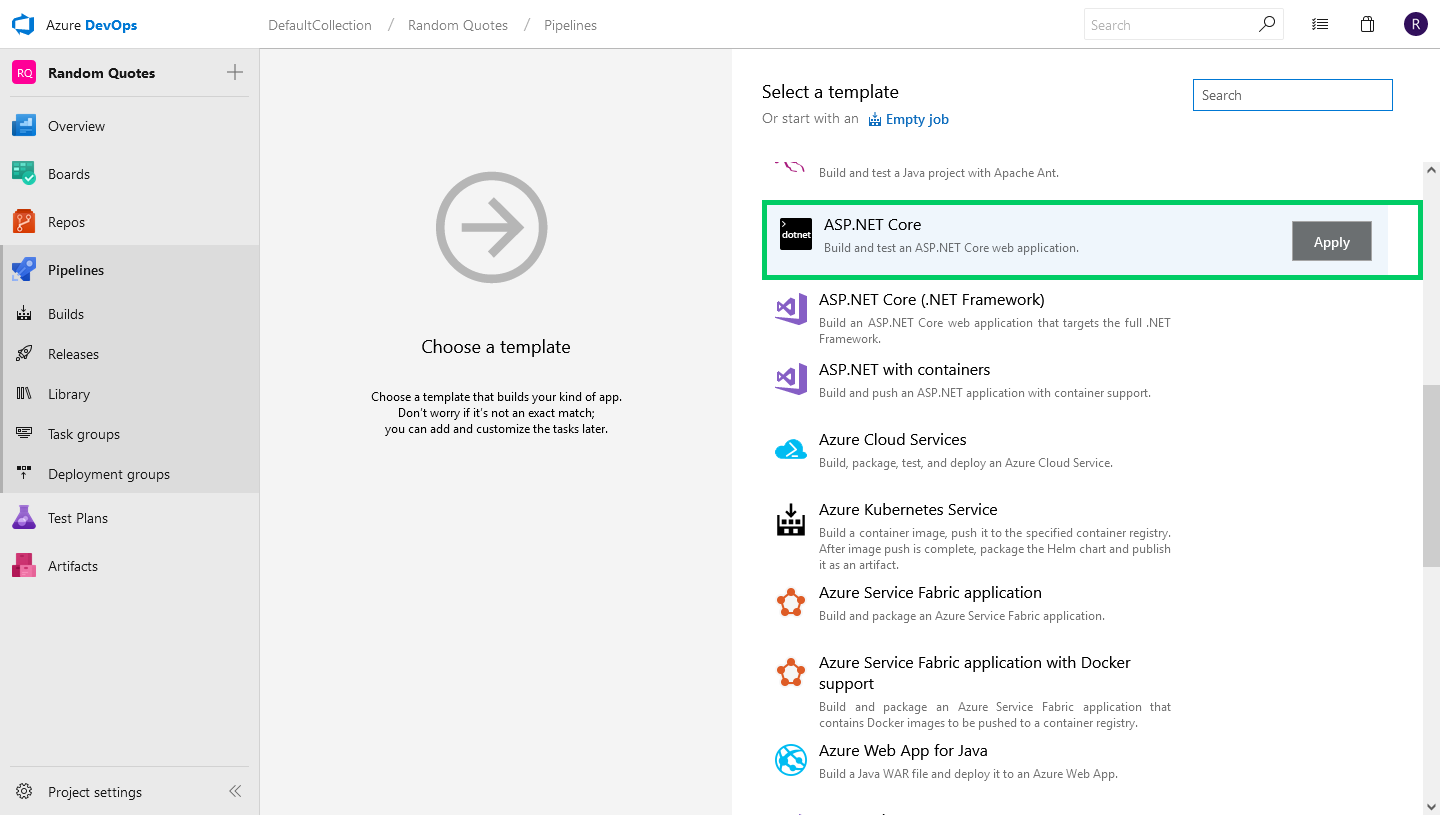Click the Visual Studio icon for ASP.NET with containers
This screenshot has height=815, width=1440.
(791, 379)
